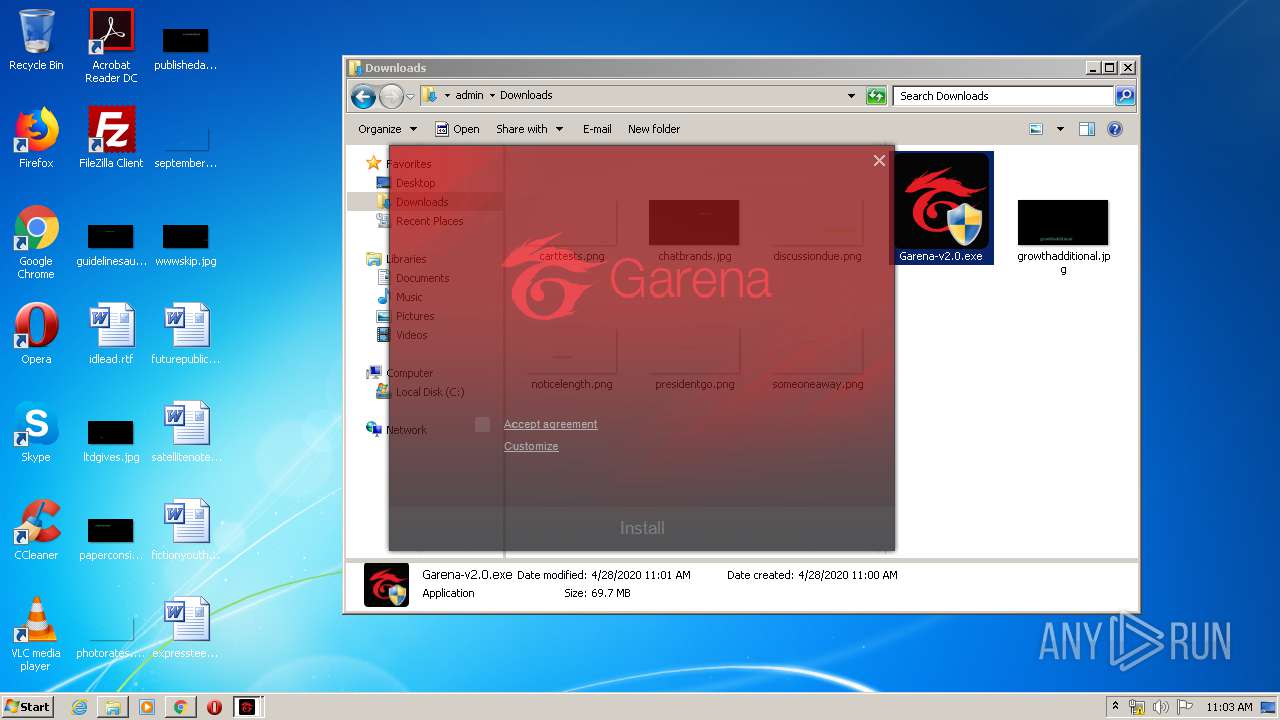Tick the Accept agreement checkbox
Viewport: 1280px width, 720px height.
coord(482,425)
